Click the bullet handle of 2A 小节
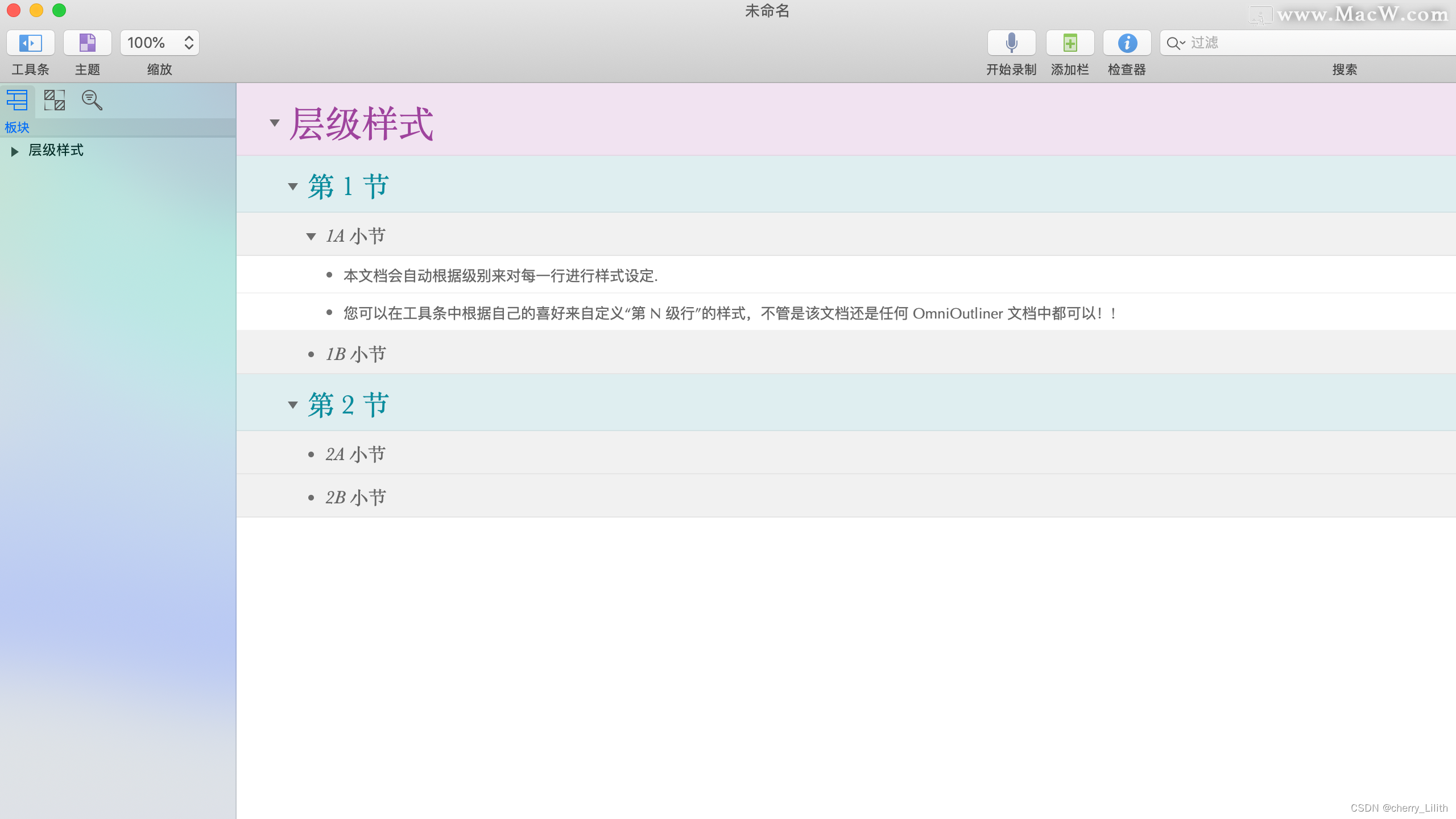1456x819 pixels. (311, 455)
